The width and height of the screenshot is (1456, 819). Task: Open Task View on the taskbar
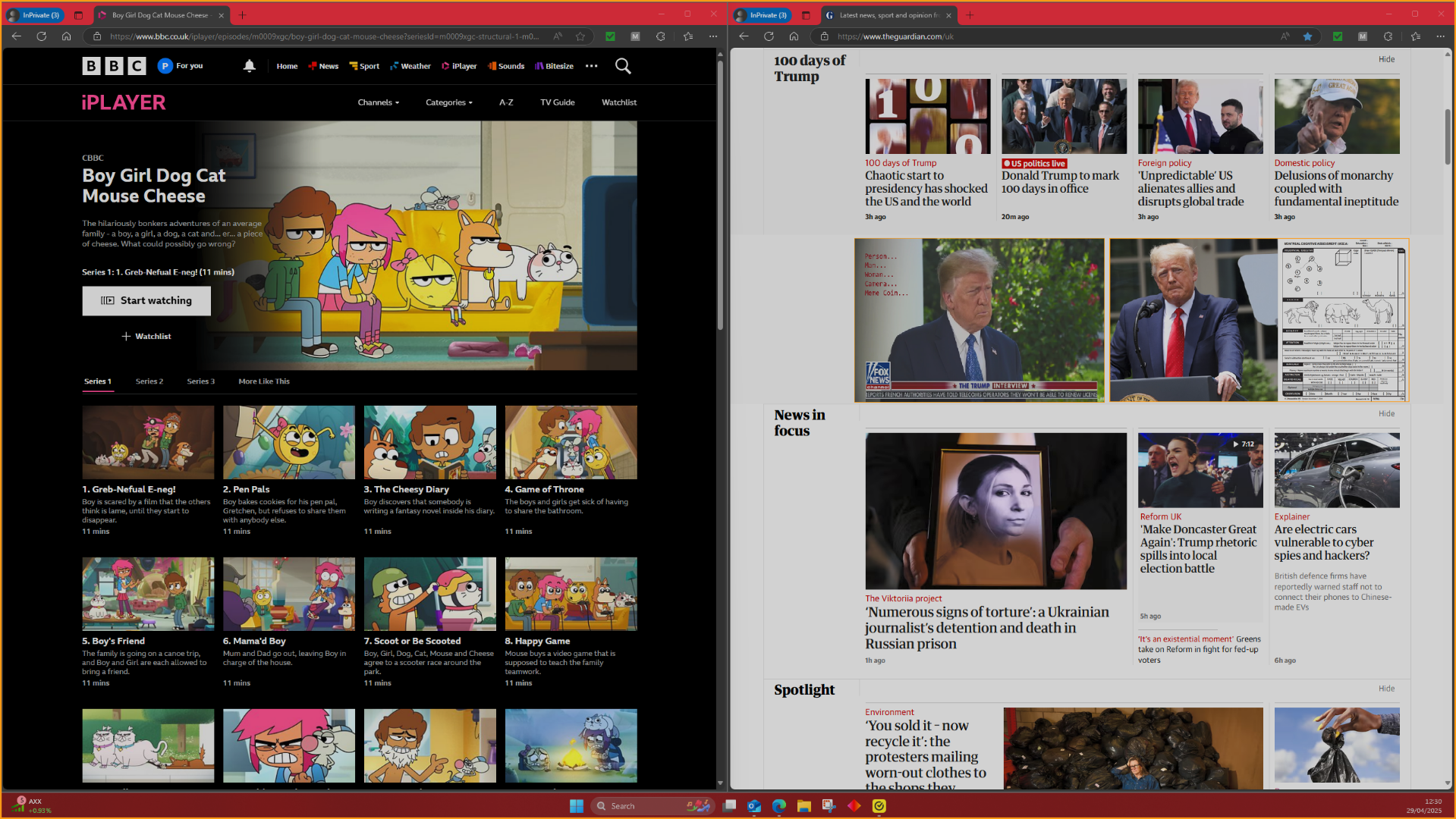[729, 805]
